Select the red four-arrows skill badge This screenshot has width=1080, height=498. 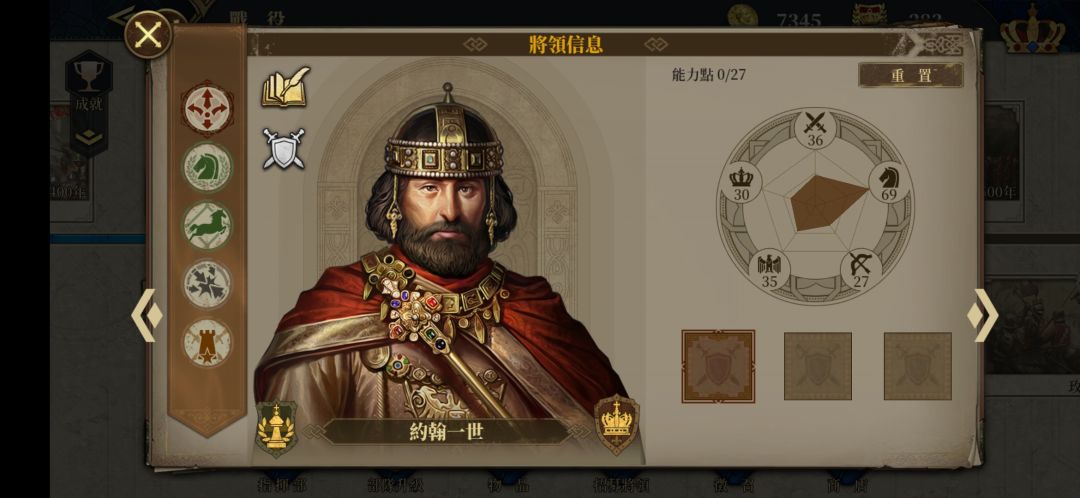coord(207,108)
